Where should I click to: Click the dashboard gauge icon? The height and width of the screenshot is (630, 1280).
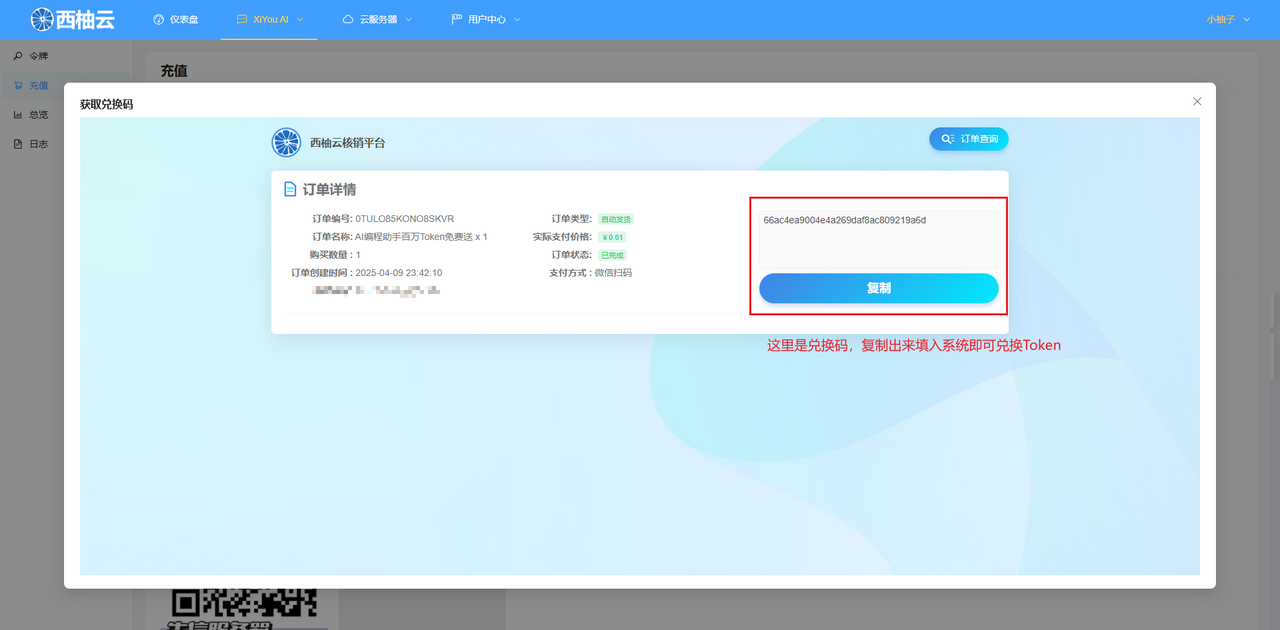(158, 19)
